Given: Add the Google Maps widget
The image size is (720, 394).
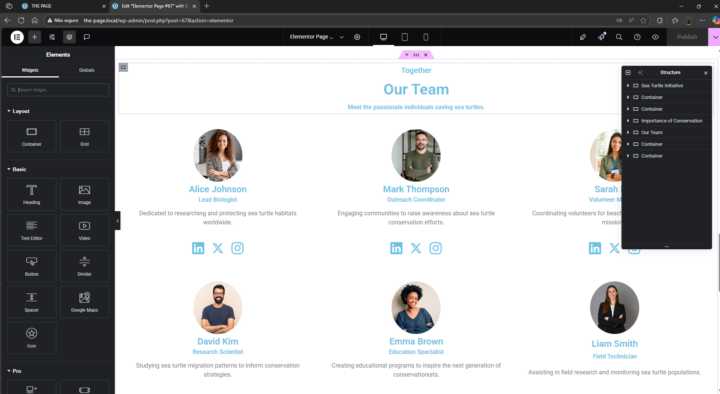Looking at the screenshot, I should (x=84, y=302).
